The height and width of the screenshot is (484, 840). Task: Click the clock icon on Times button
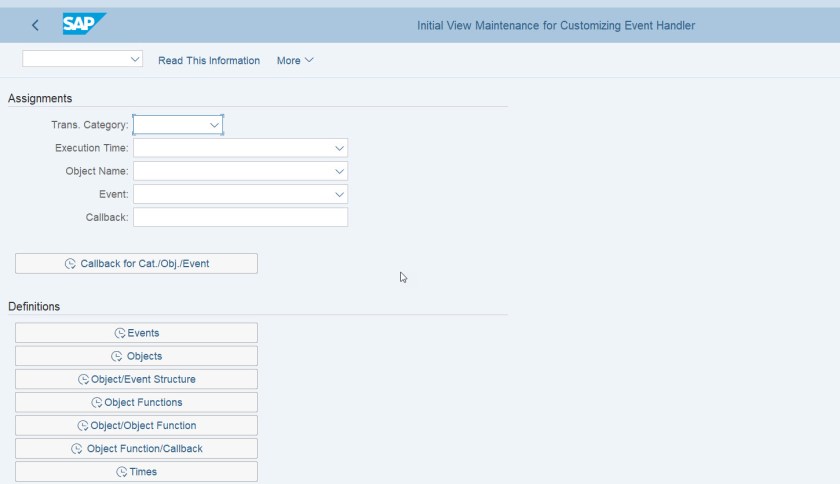121,472
